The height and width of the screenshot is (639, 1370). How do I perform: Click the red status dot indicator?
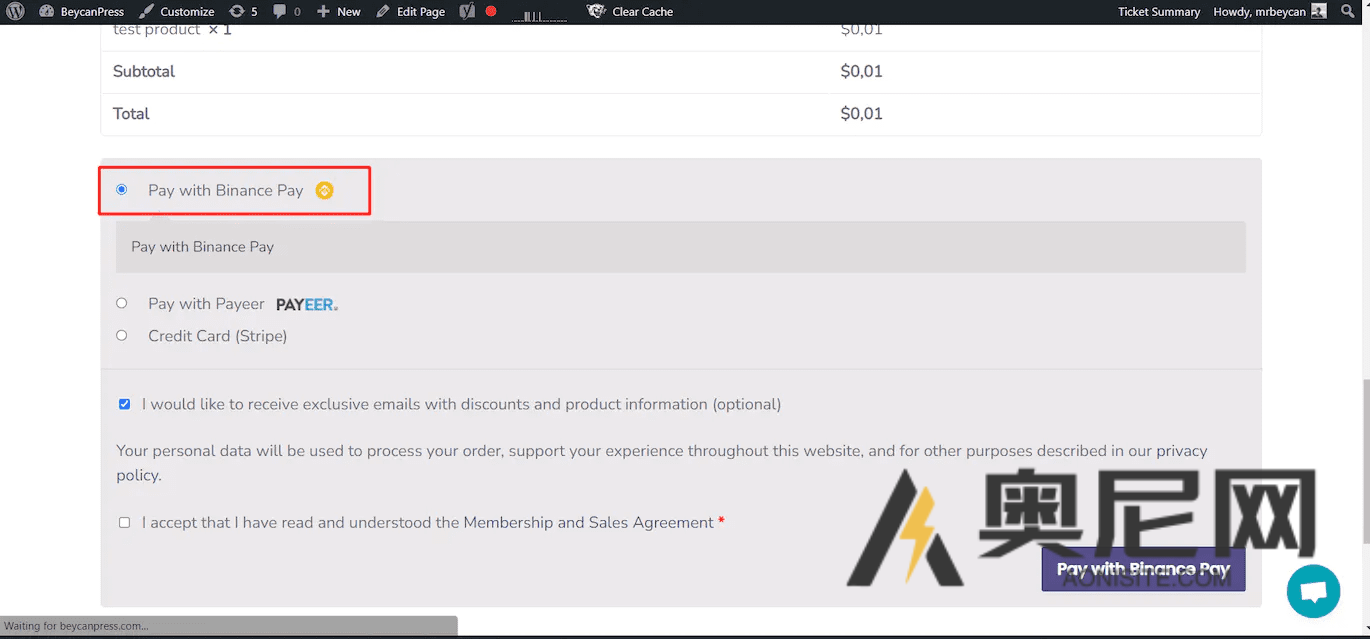click(x=491, y=12)
